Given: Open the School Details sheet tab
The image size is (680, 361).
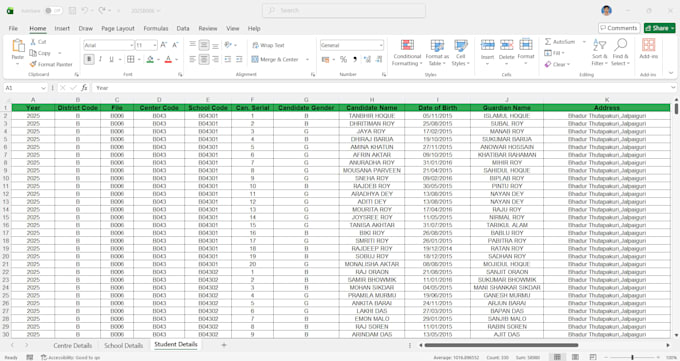Looking at the screenshot, I should tap(124, 345).
